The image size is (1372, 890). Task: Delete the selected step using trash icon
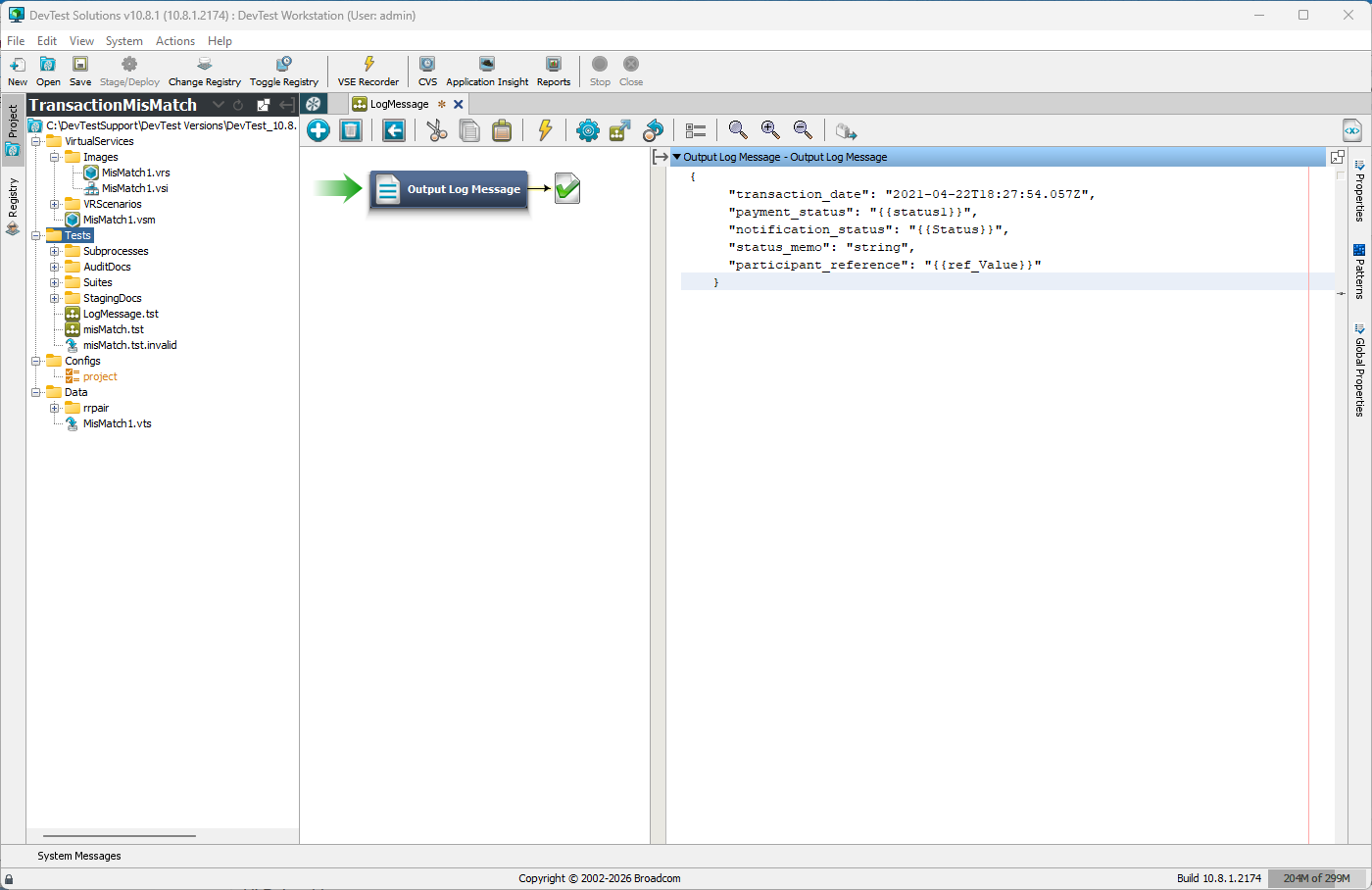pos(351,130)
